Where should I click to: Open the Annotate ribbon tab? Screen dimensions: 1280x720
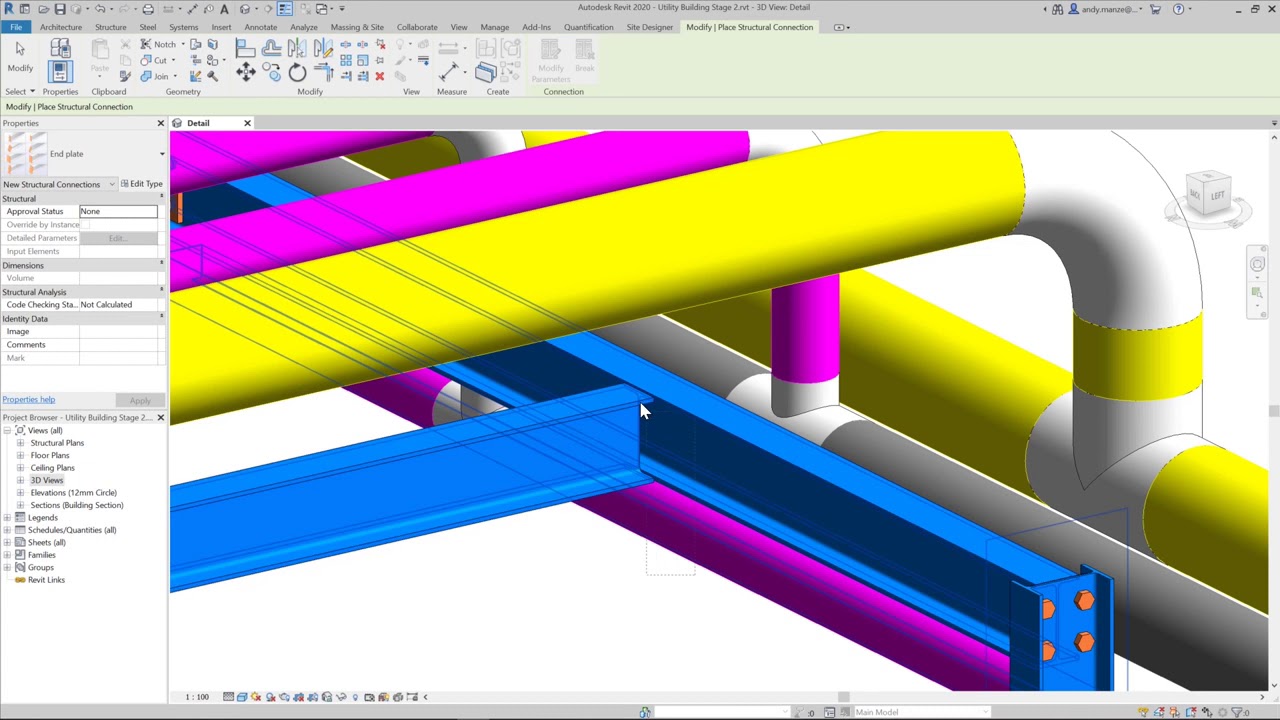click(260, 27)
